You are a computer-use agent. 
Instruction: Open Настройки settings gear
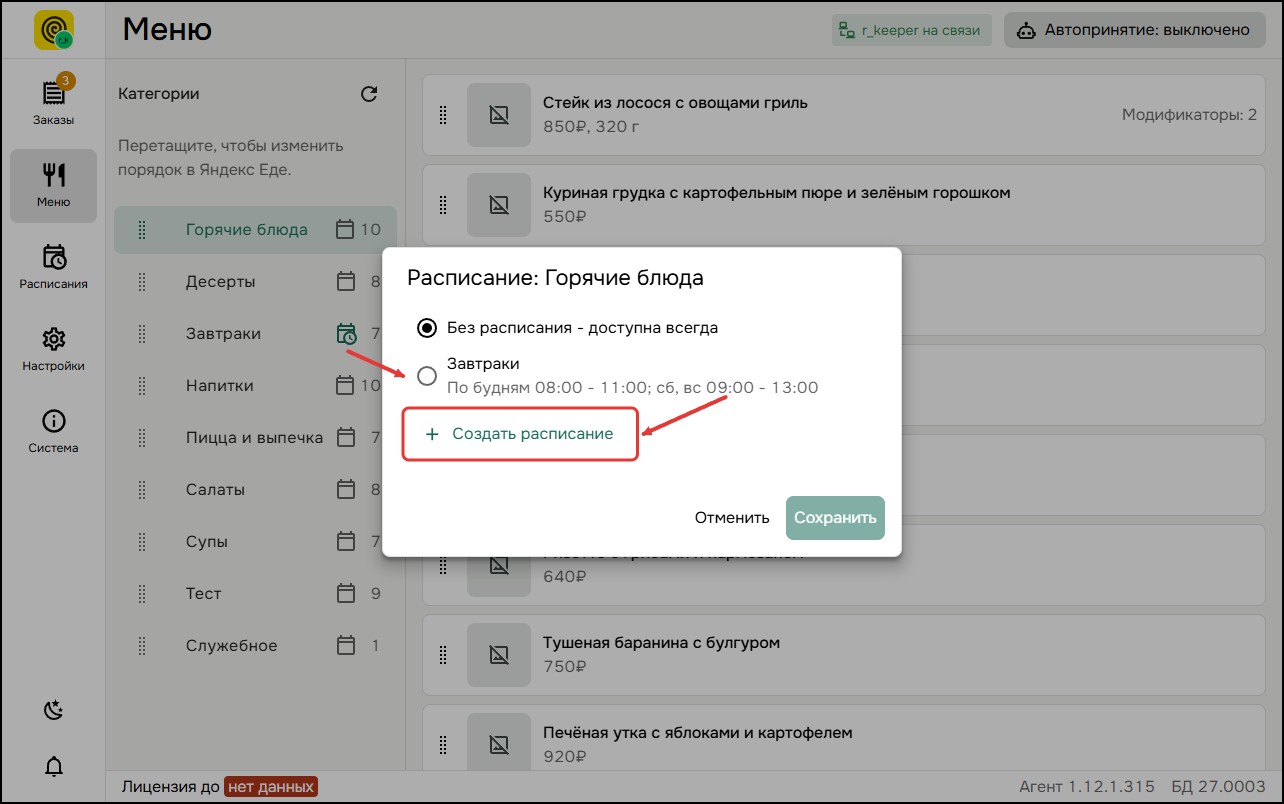[53, 349]
